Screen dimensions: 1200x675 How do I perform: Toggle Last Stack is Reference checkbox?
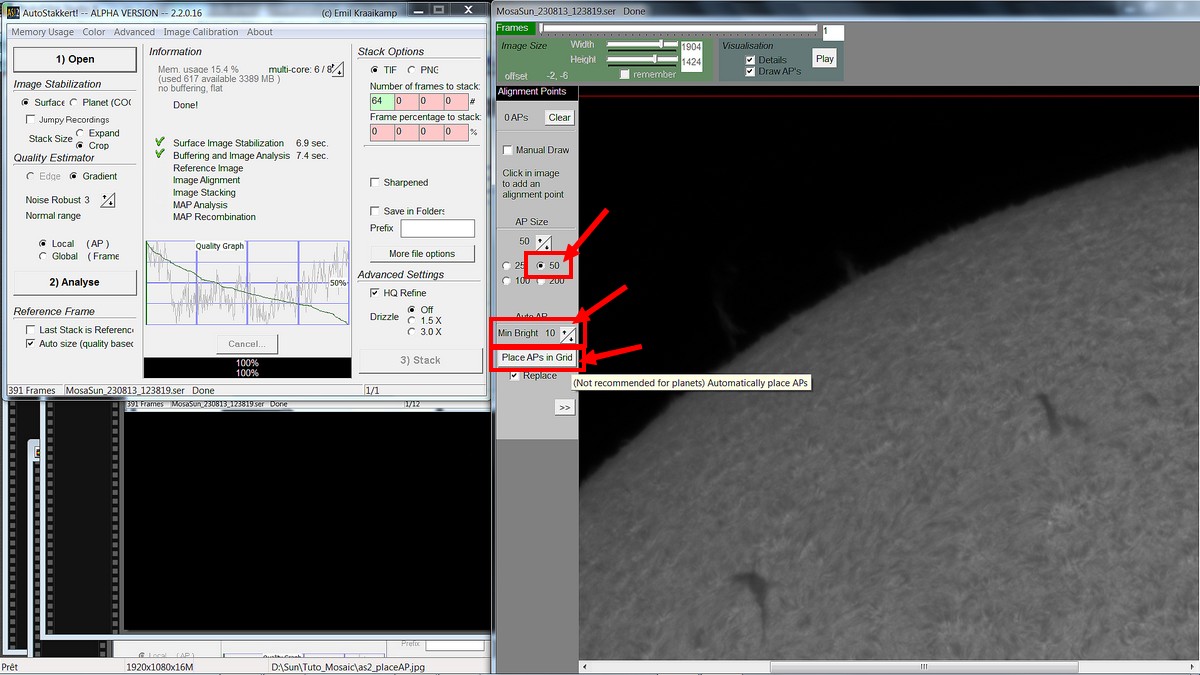(80, 330)
